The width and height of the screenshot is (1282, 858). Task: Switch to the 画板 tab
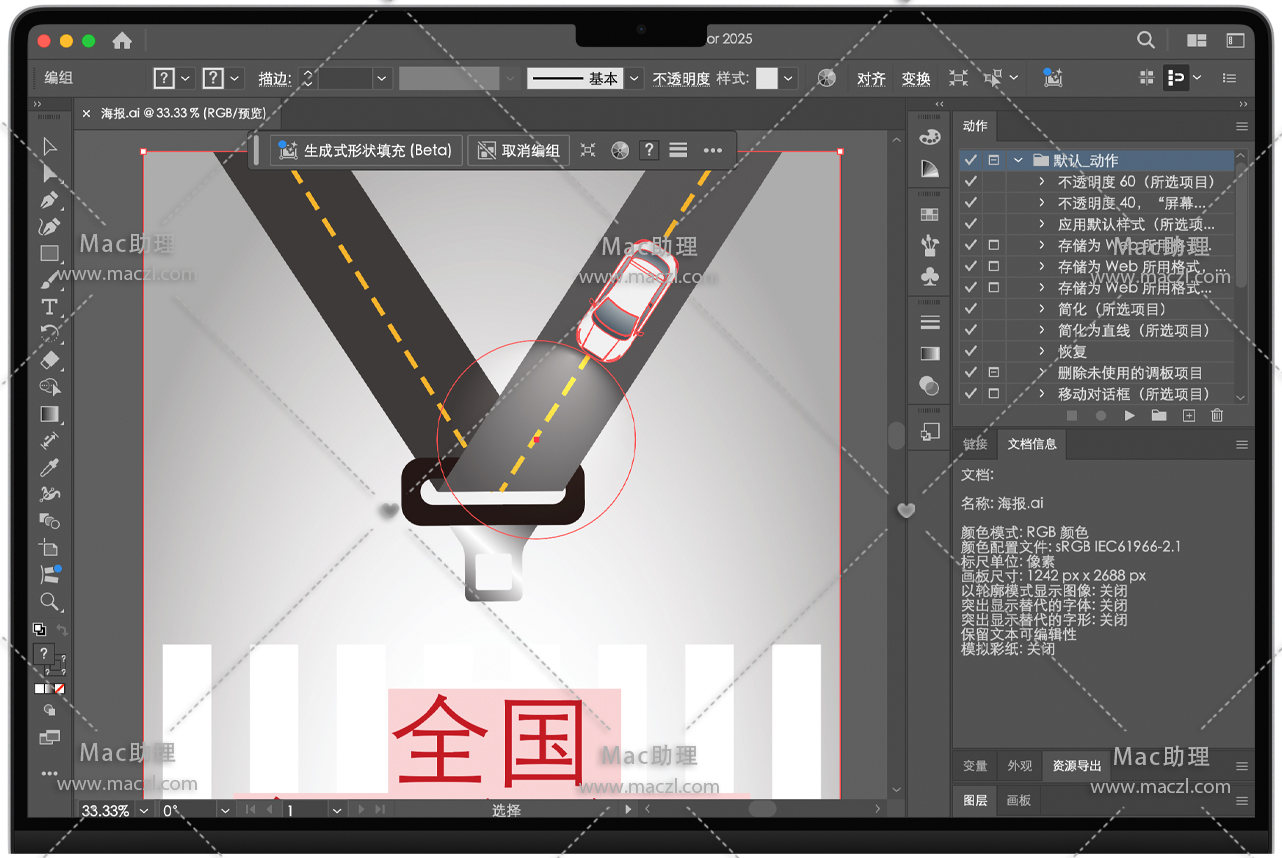tap(1018, 800)
